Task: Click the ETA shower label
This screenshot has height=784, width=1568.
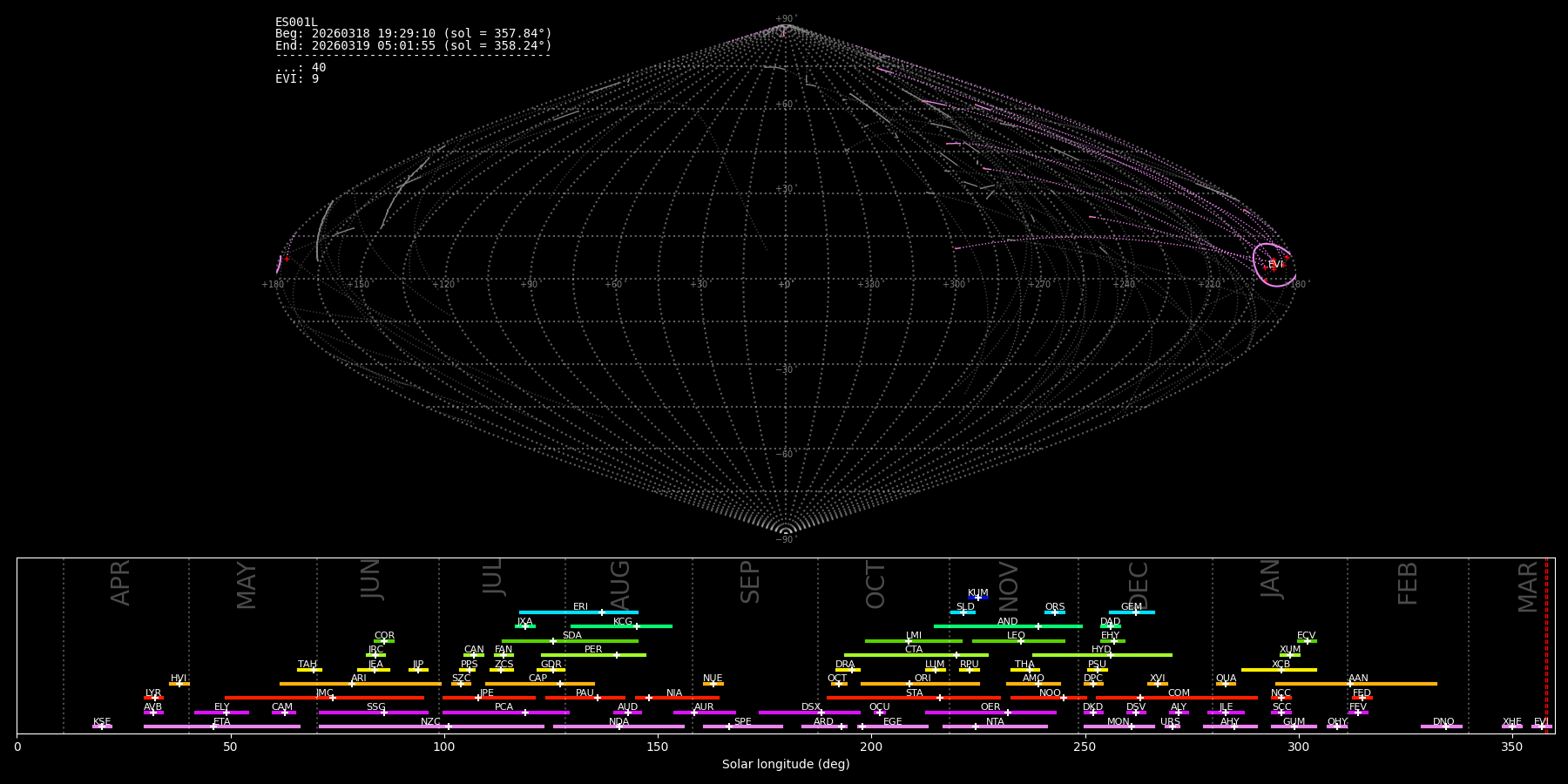Action: click(x=222, y=721)
